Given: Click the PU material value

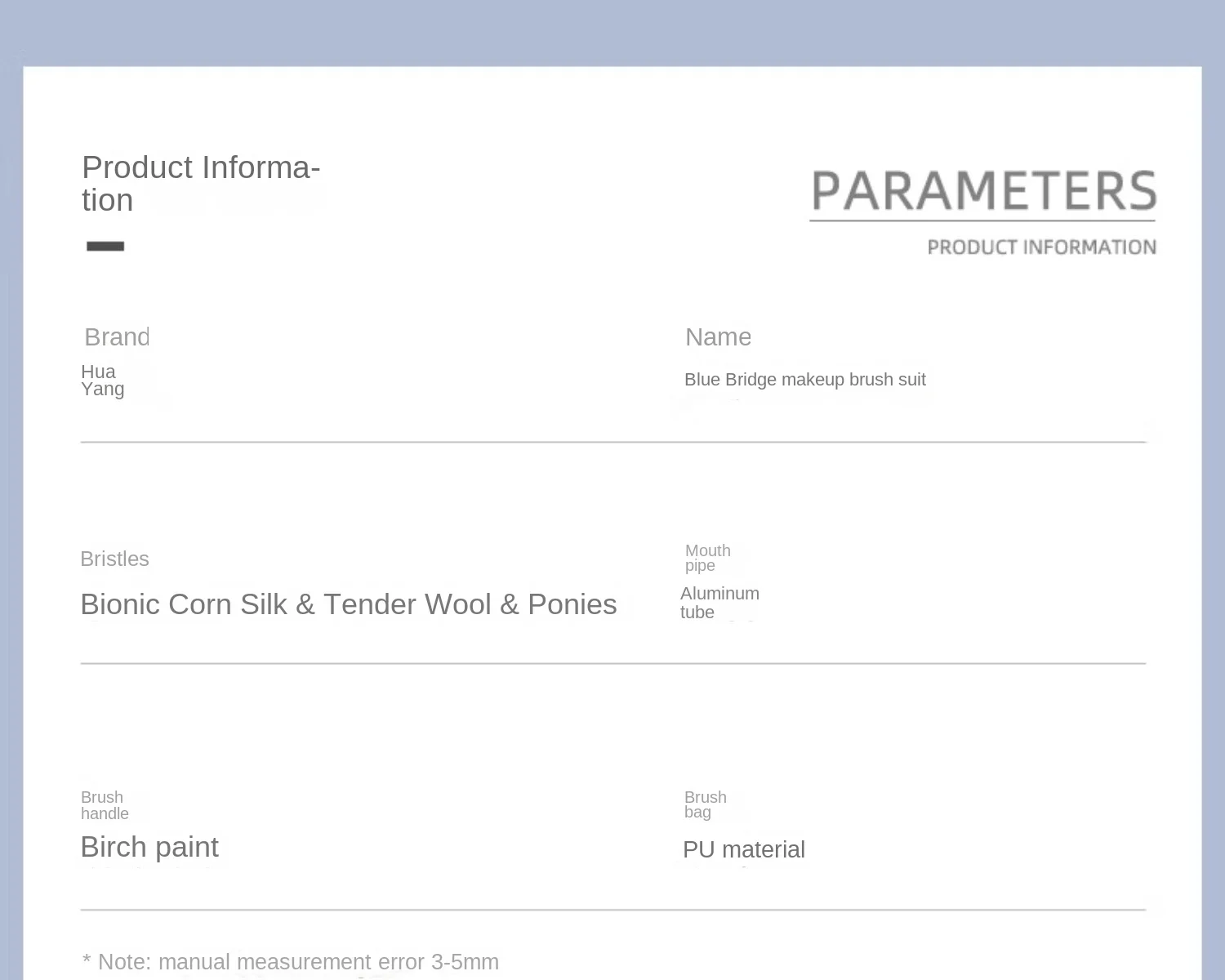Looking at the screenshot, I should pos(743,849).
